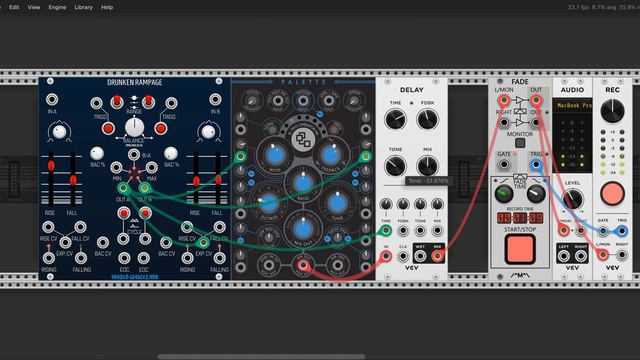
Task: Click the MIN output jack
Action: [116, 167]
